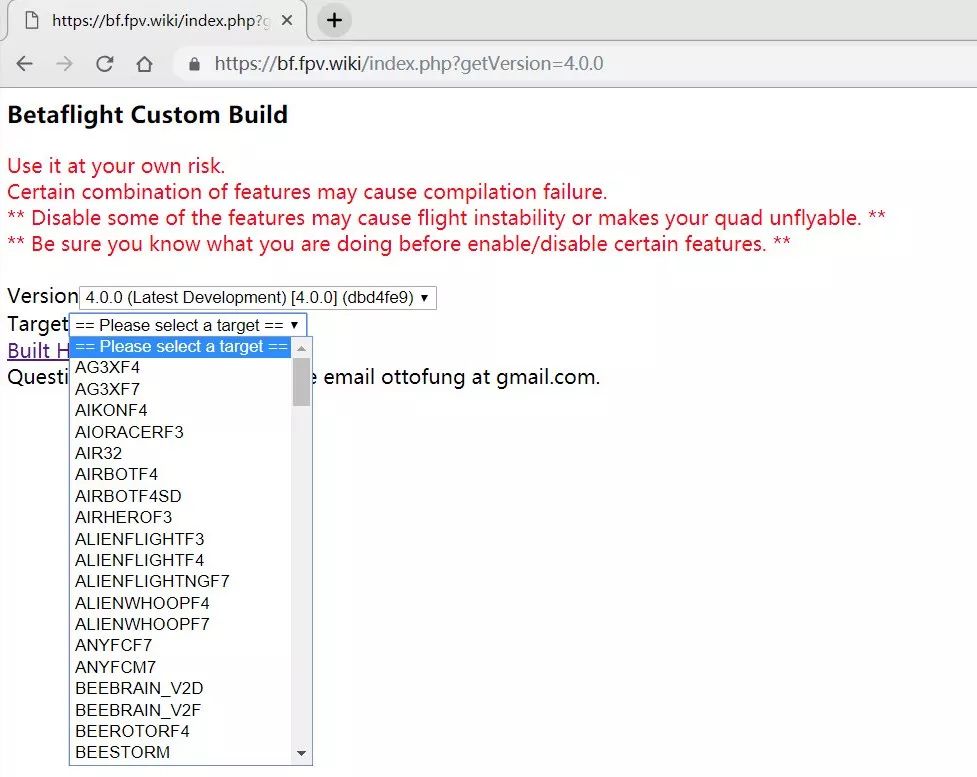Collapse the Target dropdown selector
Viewport: 977px width, 777px height.
coord(188,325)
